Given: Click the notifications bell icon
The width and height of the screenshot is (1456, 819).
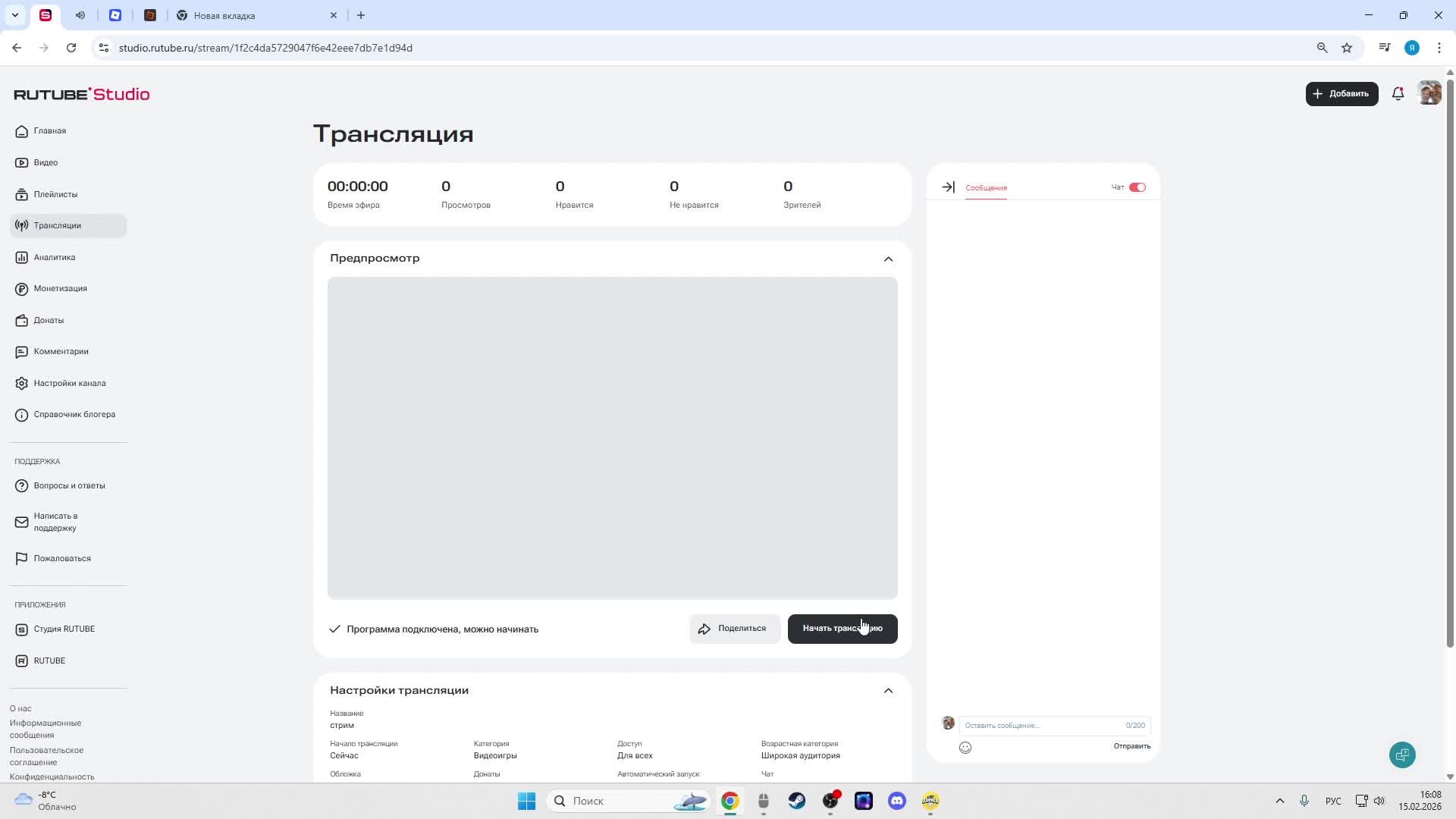Looking at the screenshot, I should [x=1398, y=93].
